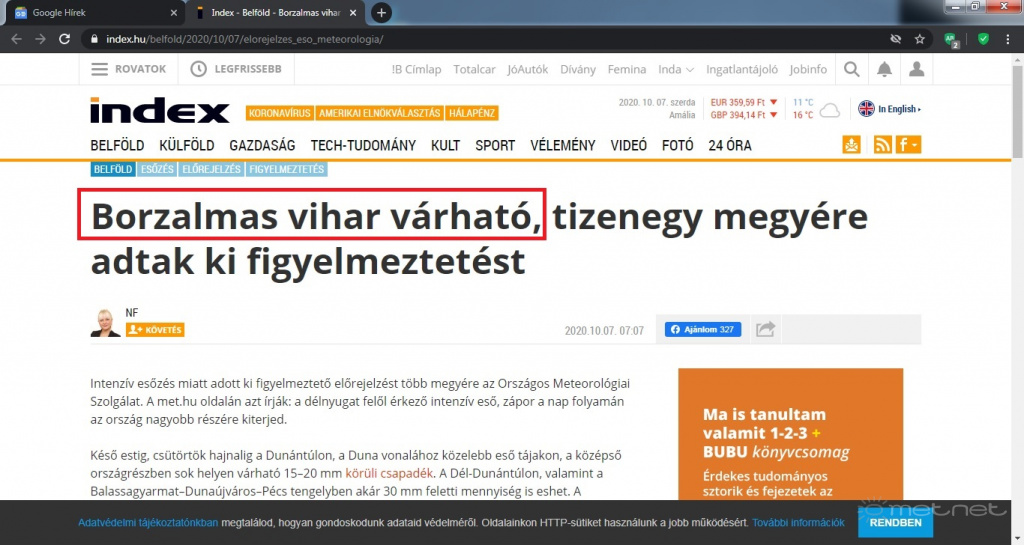Open notifications bell icon
The image size is (1024, 545).
(884, 69)
